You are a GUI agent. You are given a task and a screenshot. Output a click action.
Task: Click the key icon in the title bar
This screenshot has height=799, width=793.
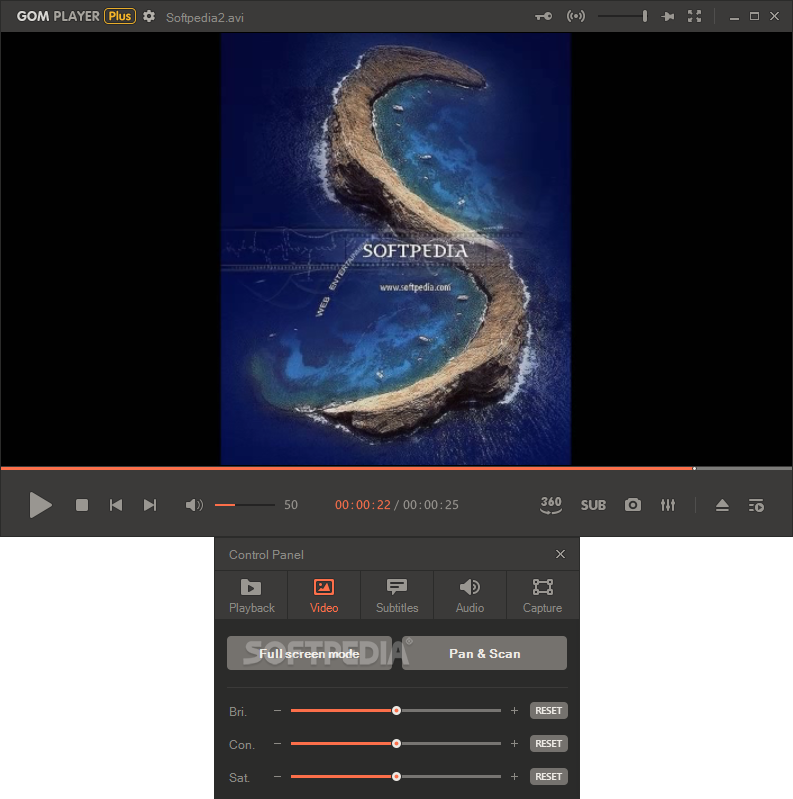543,16
